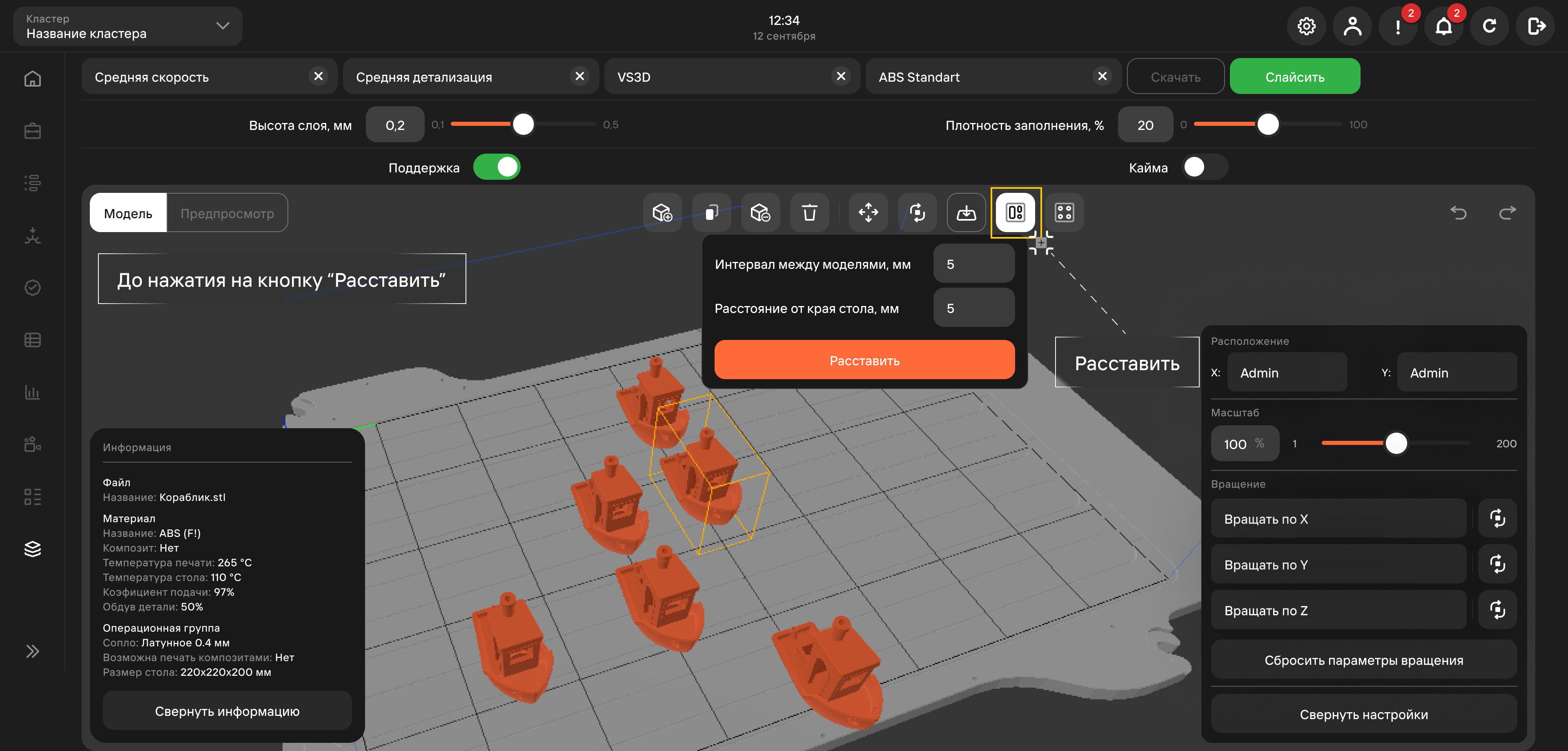
Task: Click the orange Расставить button
Action: point(864,360)
